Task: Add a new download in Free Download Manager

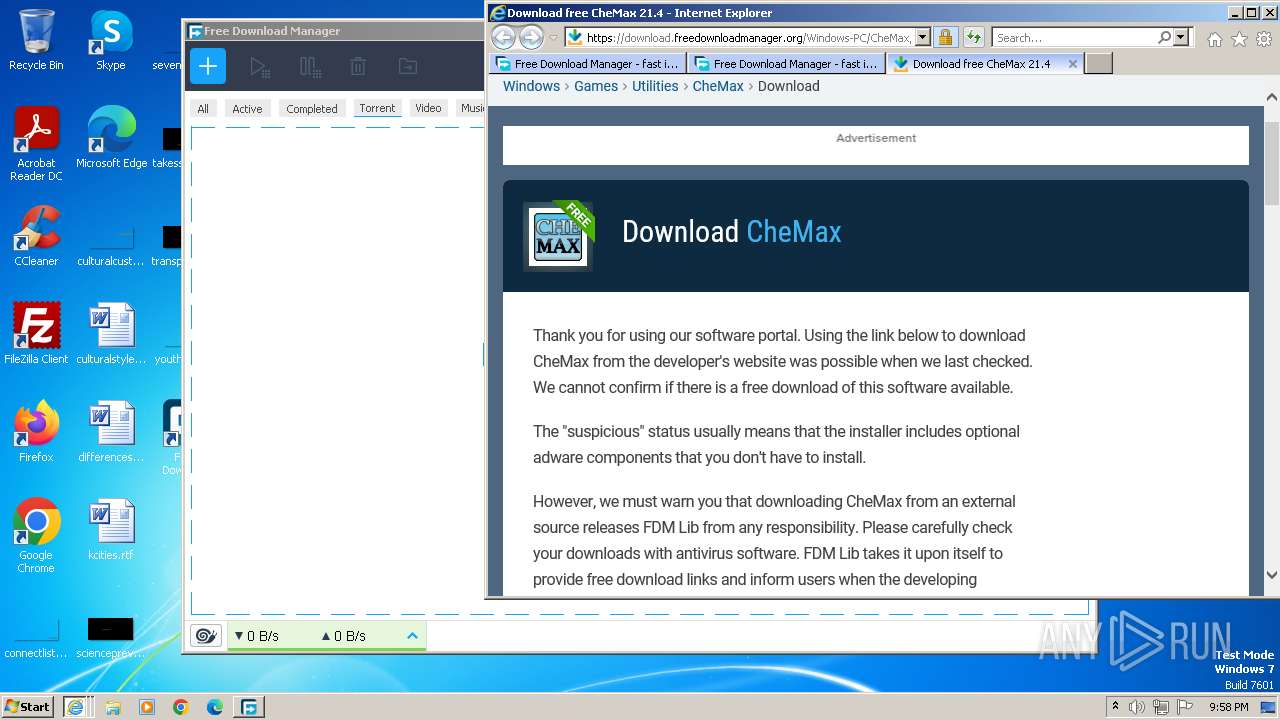Action: click(x=208, y=67)
